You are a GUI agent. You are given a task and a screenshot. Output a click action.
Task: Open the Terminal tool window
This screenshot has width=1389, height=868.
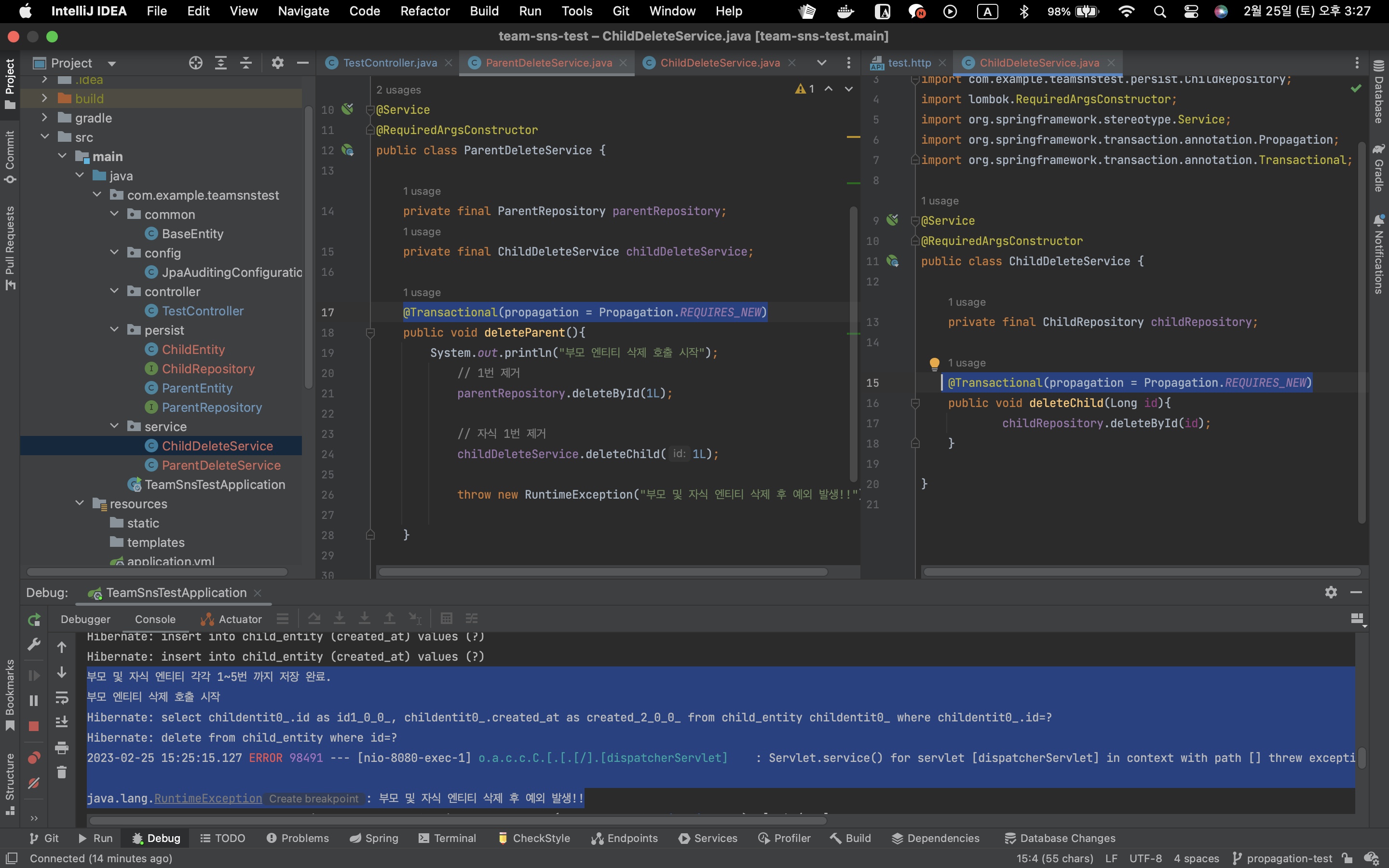click(447, 838)
